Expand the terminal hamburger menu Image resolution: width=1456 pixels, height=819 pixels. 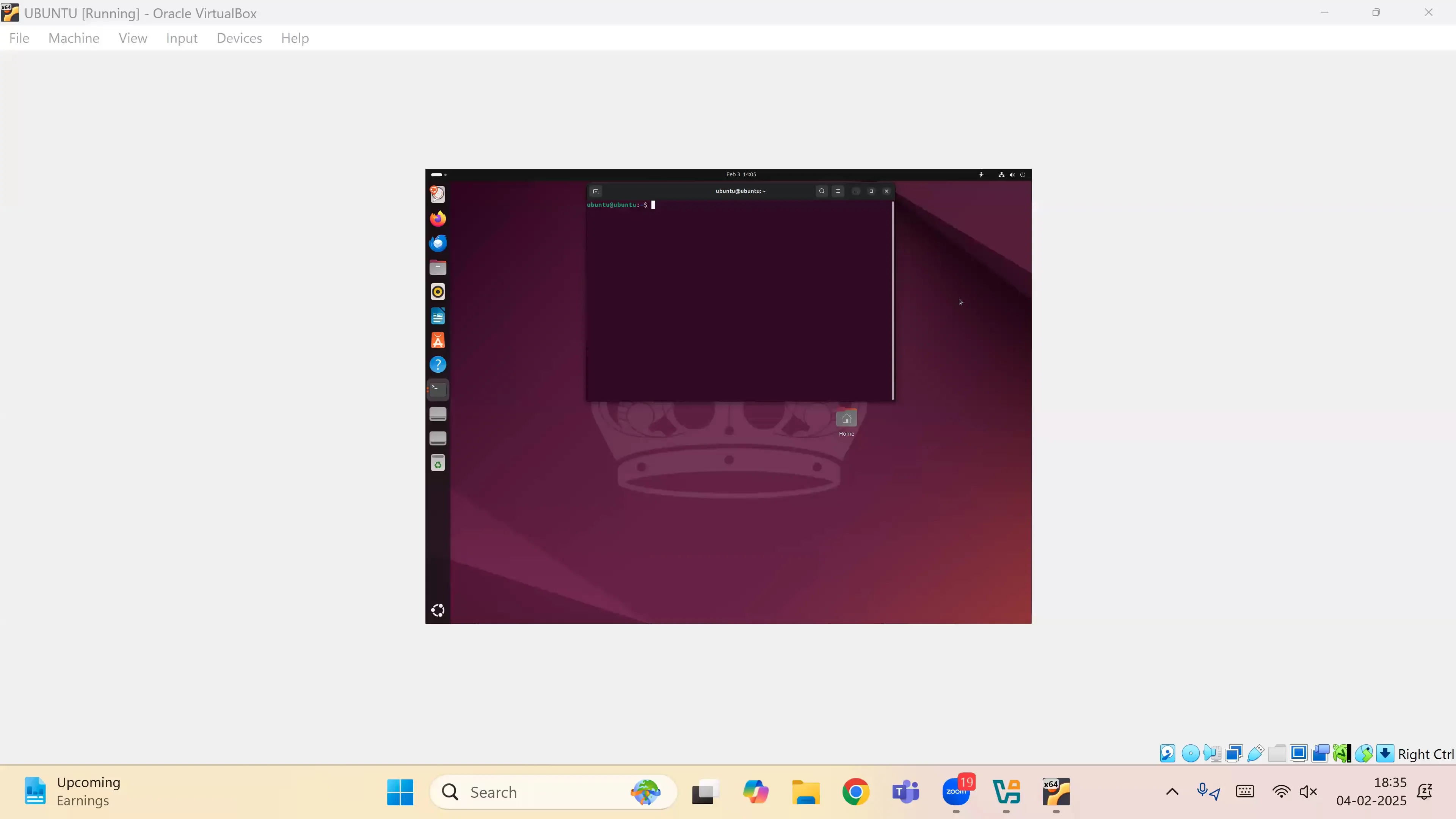click(838, 191)
